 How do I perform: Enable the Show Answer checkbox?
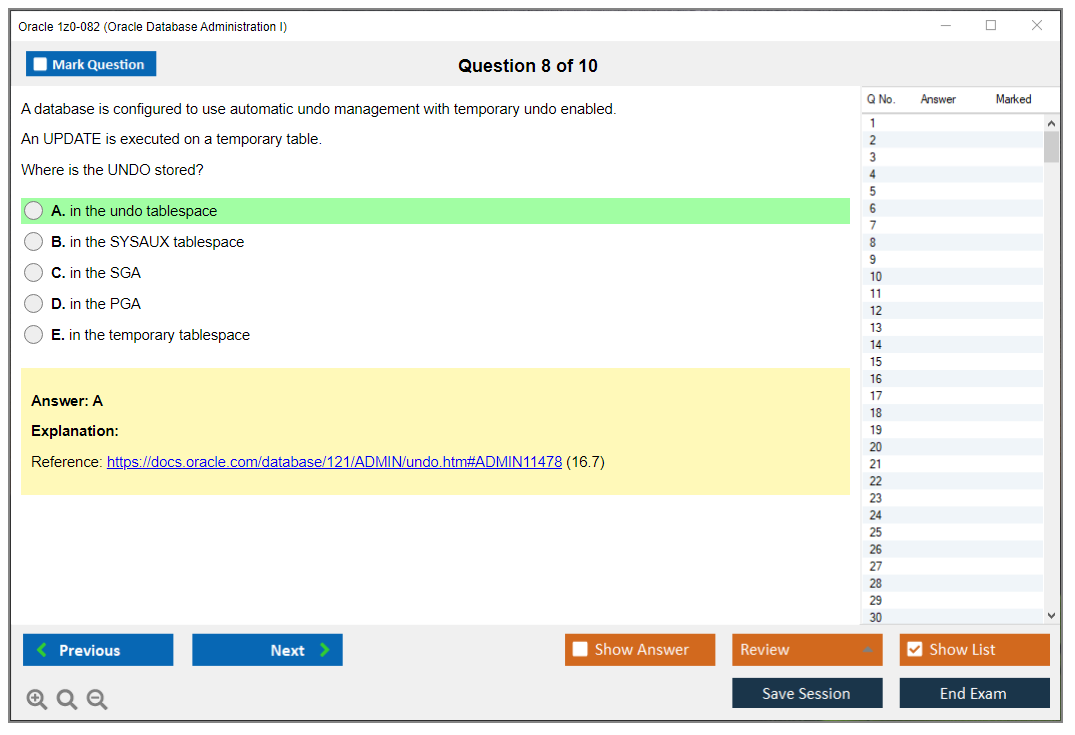click(580, 649)
